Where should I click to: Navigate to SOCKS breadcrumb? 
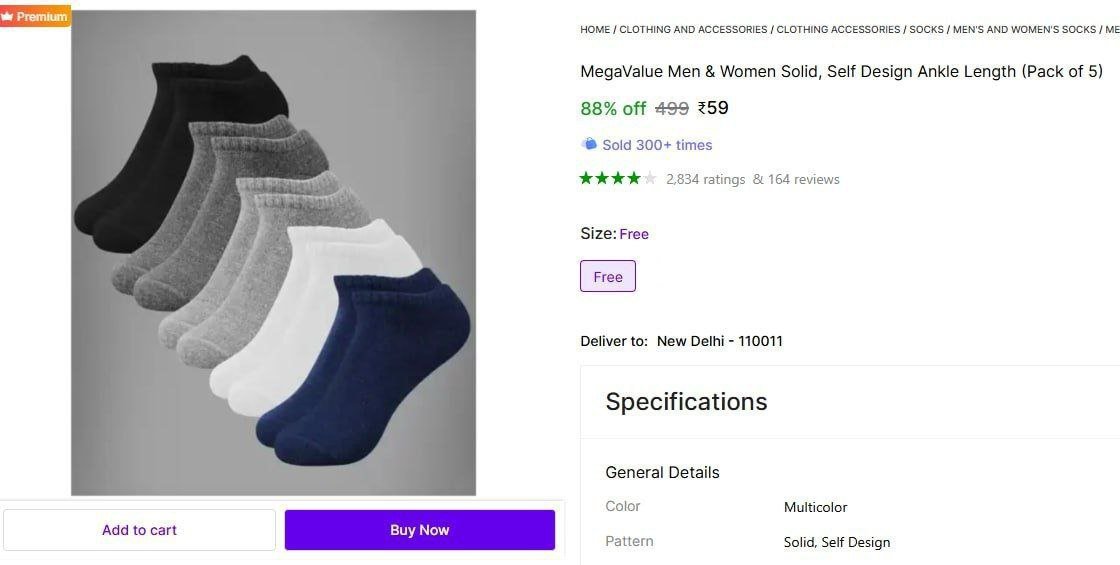point(926,30)
